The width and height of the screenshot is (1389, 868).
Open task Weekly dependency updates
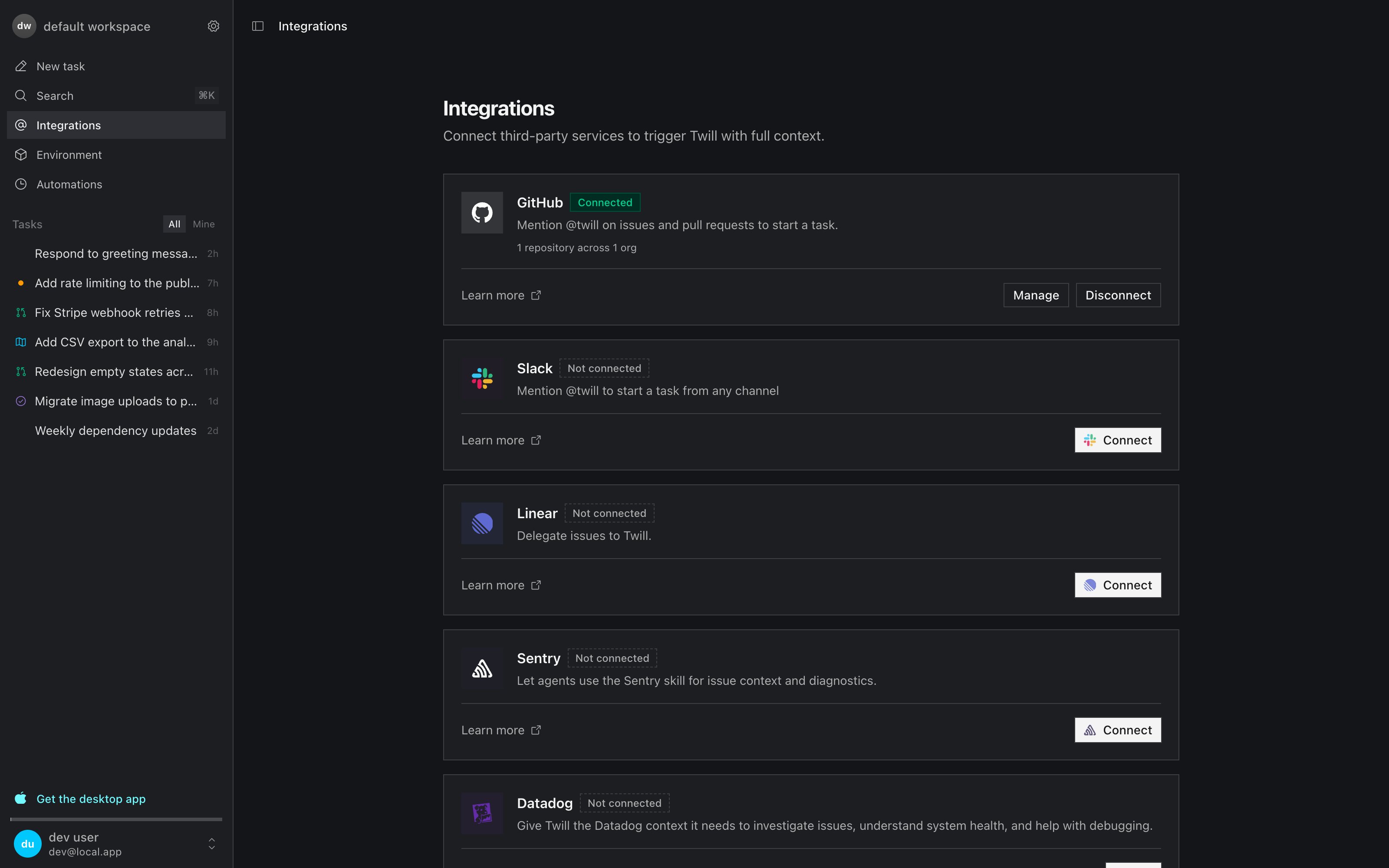pos(116,431)
